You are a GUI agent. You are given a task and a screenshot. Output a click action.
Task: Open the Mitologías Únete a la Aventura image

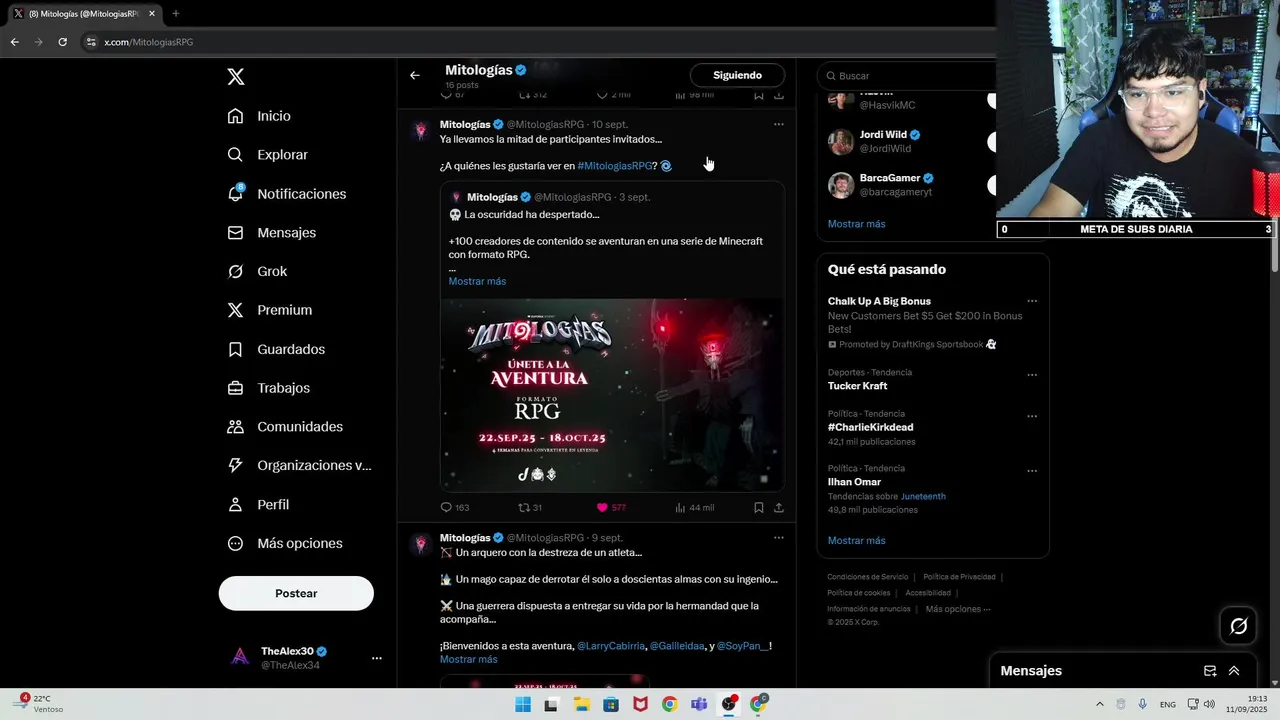[612, 394]
